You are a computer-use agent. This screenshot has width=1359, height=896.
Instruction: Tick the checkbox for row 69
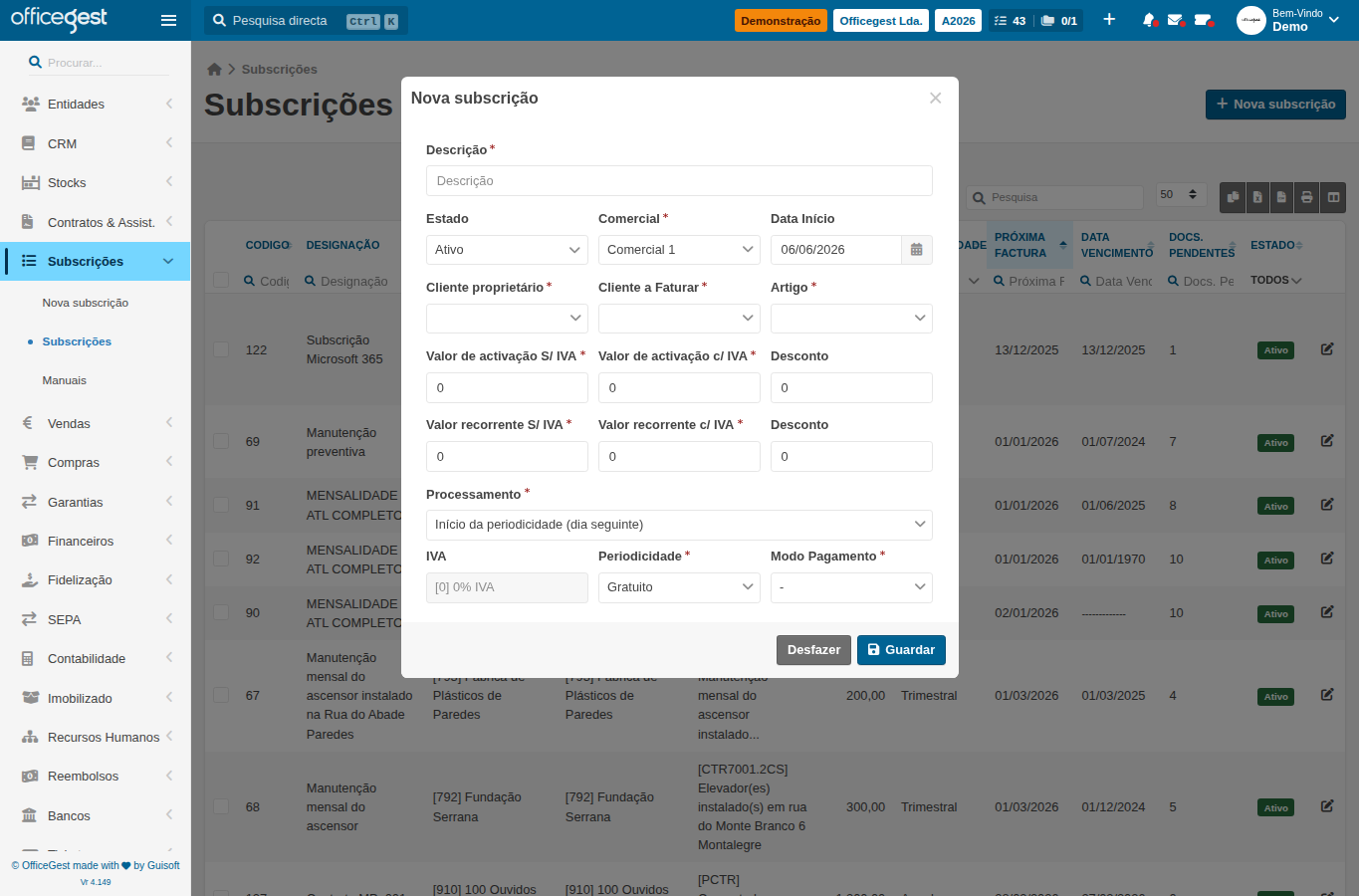(221, 441)
